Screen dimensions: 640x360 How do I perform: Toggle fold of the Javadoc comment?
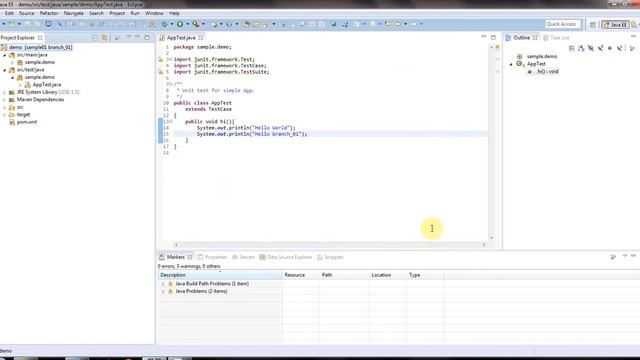pos(171,84)
